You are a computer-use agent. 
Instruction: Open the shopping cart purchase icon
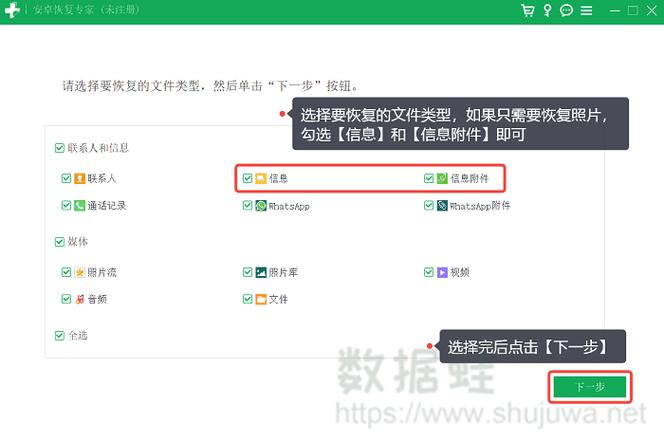[x=528, y=10]
